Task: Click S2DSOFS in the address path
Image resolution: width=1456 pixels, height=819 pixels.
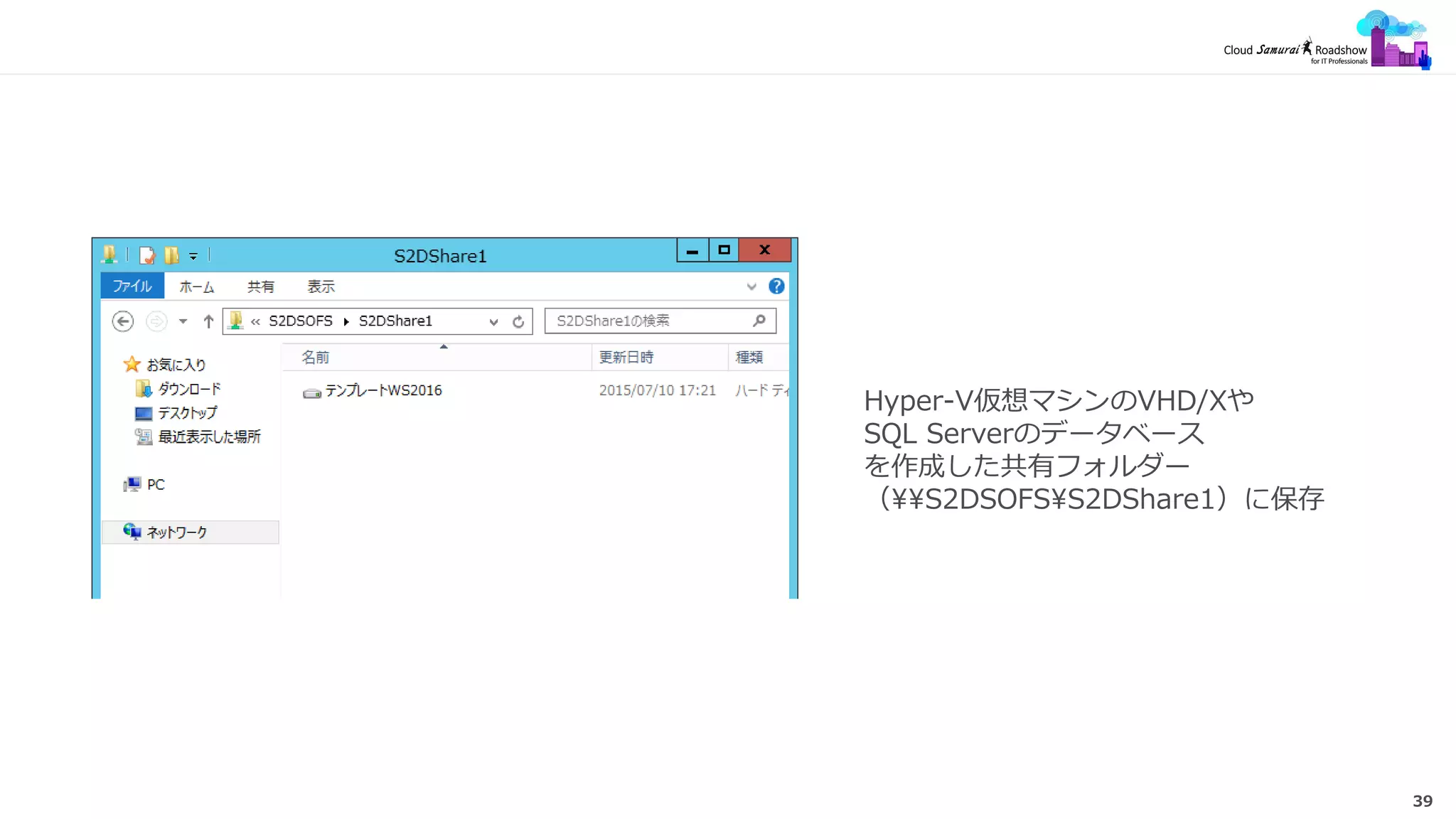Action: click(x=301, y=321)
